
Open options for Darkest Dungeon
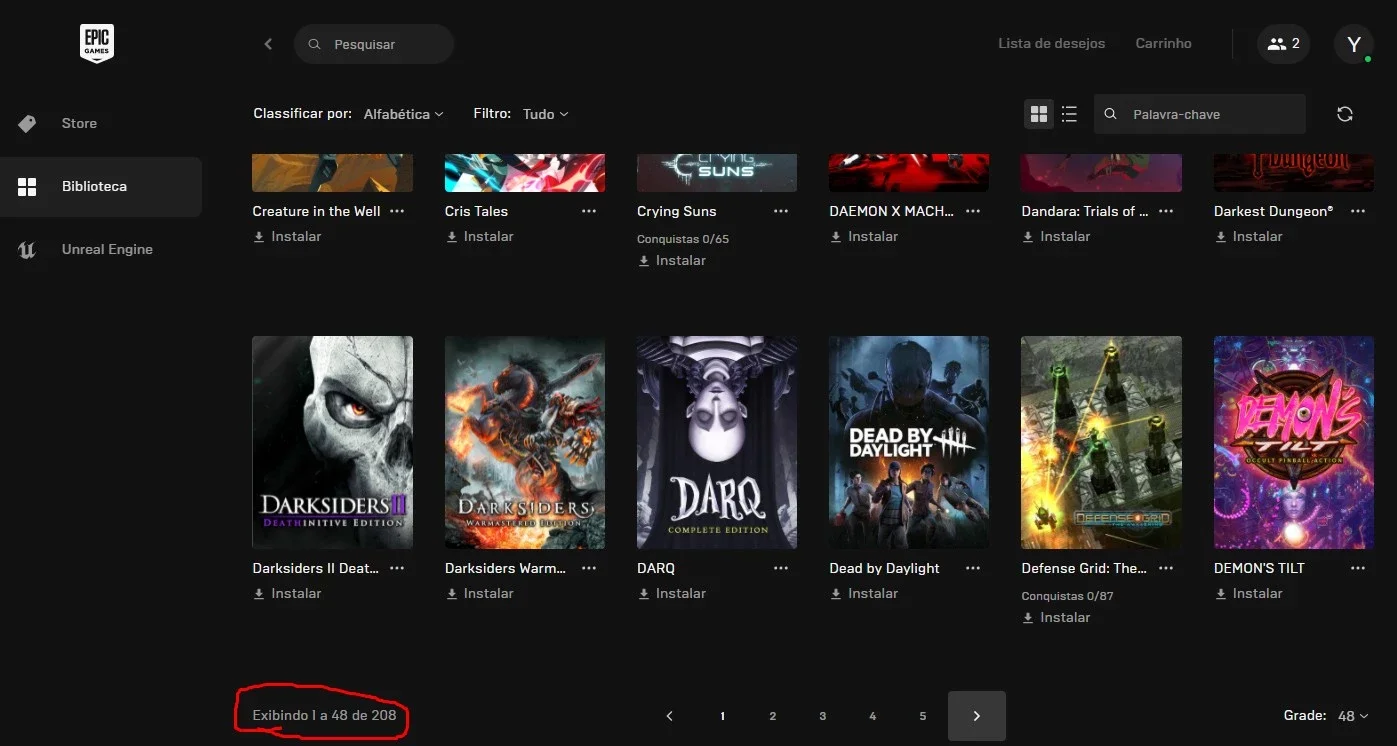point(1358,211)
